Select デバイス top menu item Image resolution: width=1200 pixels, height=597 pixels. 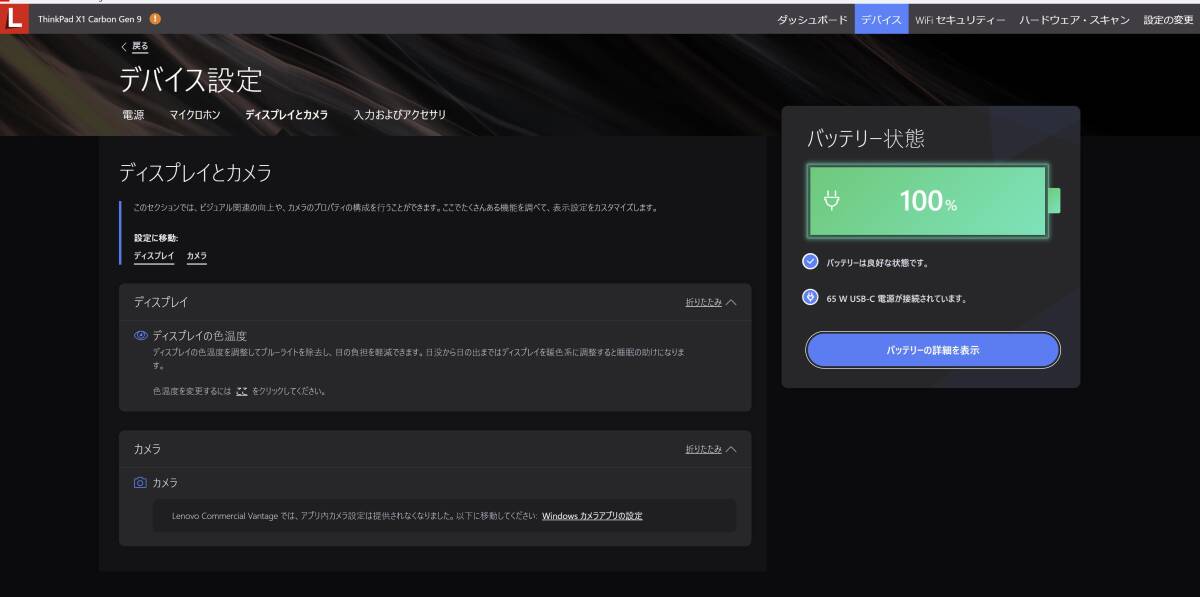[881, 19]
